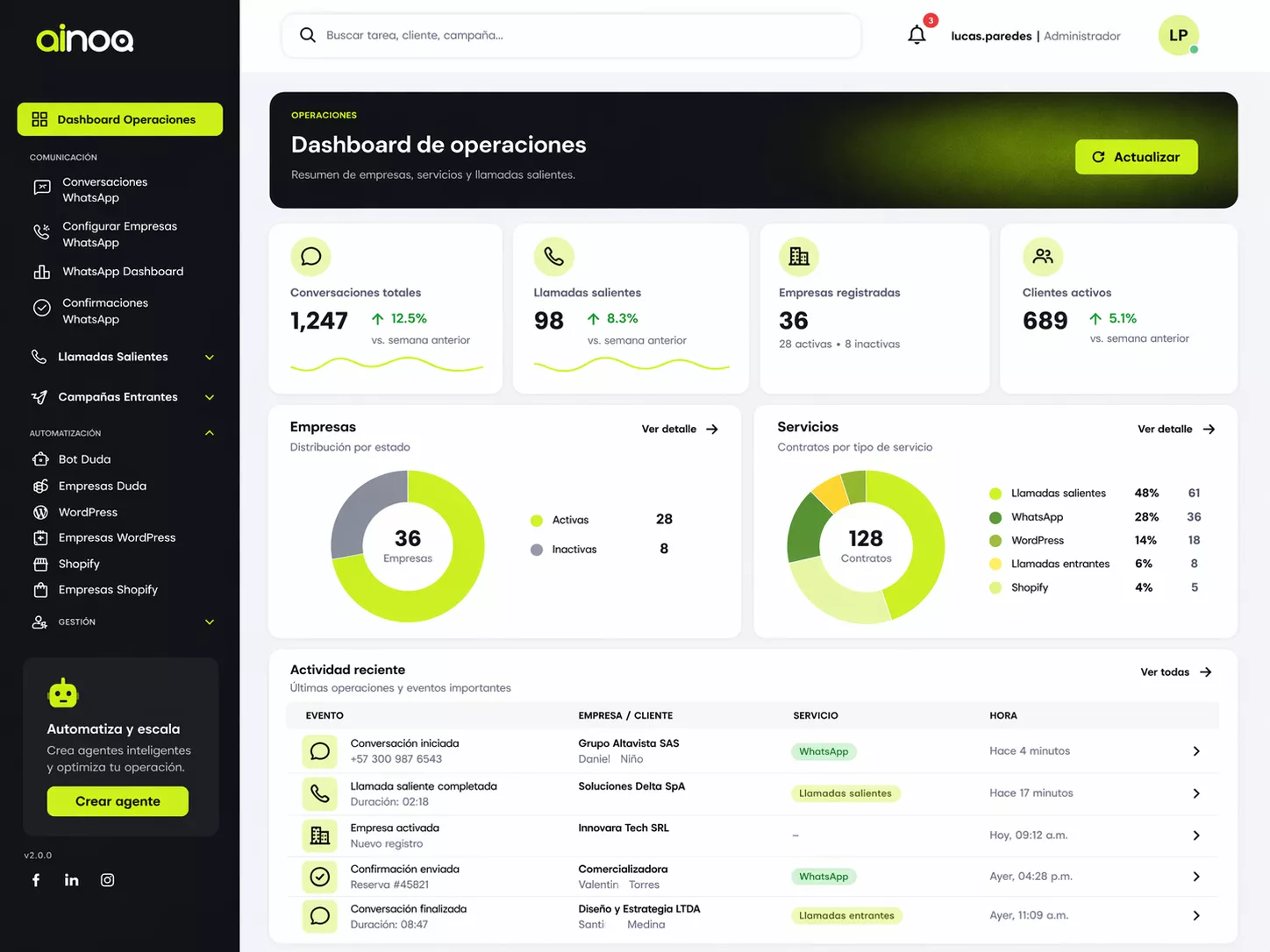Click the Conversaciones totales chat bubble icon
This screenshot has height=952, width=1270.
pos(310,257)
